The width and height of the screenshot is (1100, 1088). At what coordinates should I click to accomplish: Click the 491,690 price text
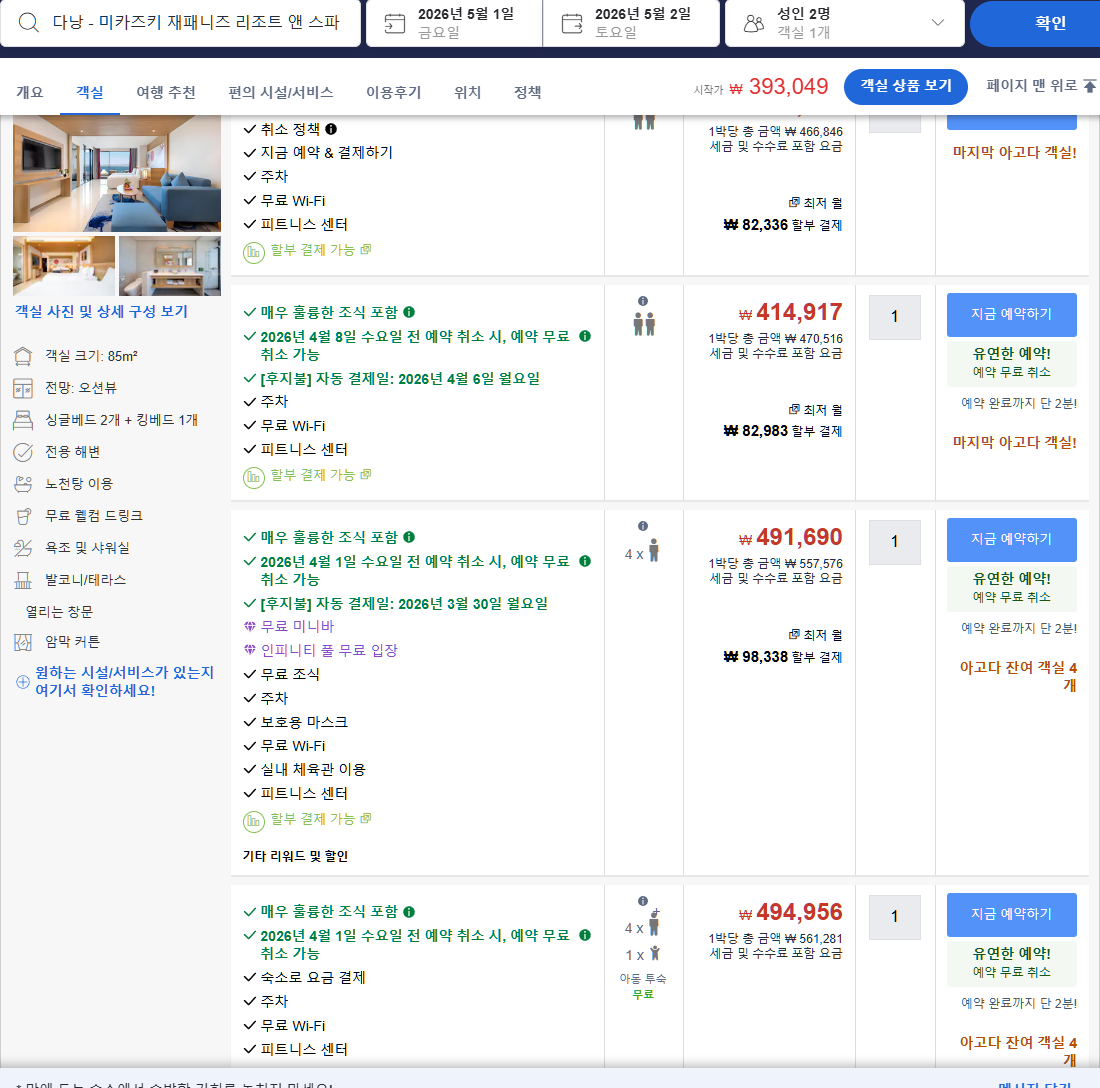point(790,537)
